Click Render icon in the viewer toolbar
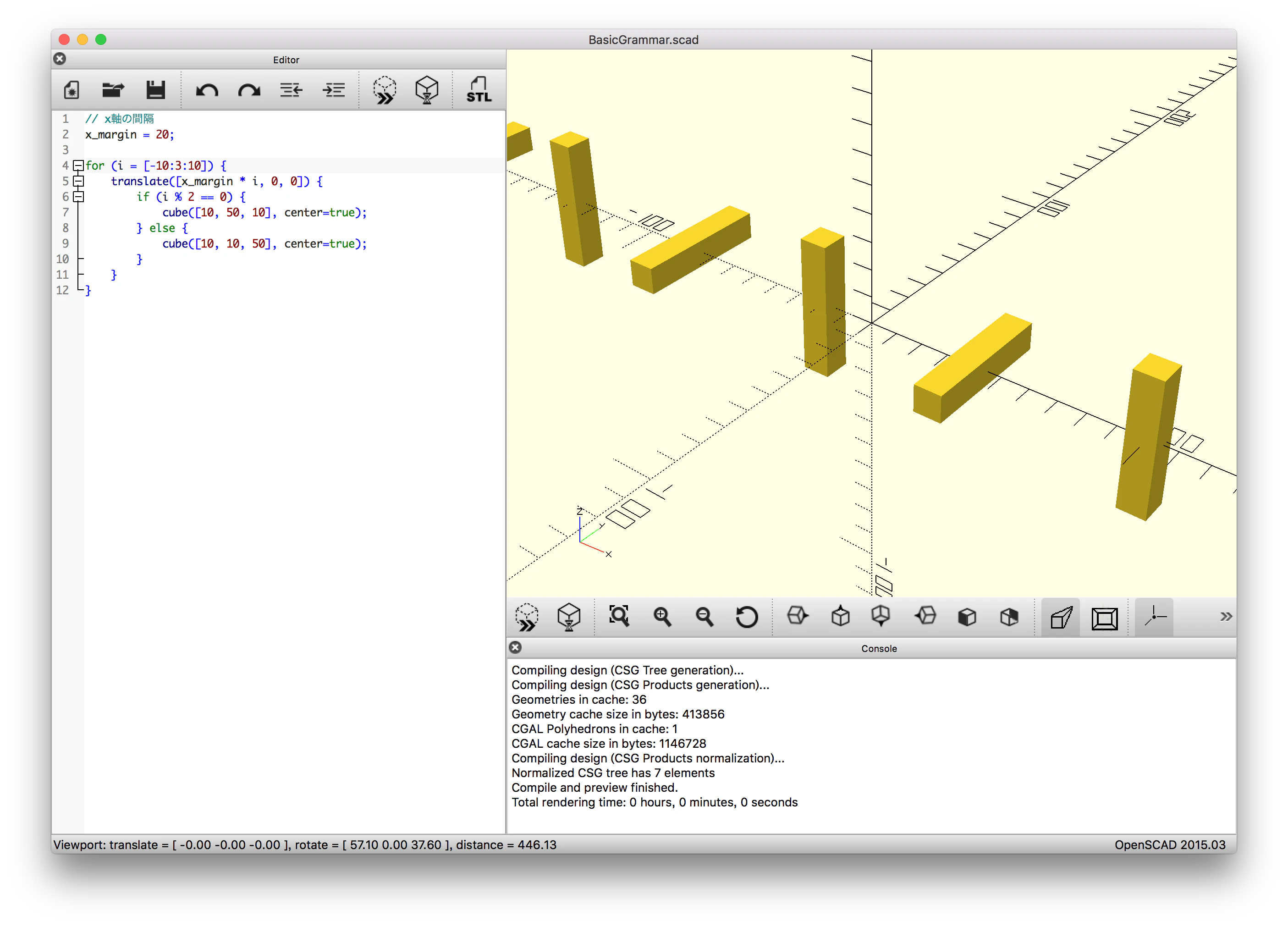This screenshot has width=1288, height=927. click(569, 617)
